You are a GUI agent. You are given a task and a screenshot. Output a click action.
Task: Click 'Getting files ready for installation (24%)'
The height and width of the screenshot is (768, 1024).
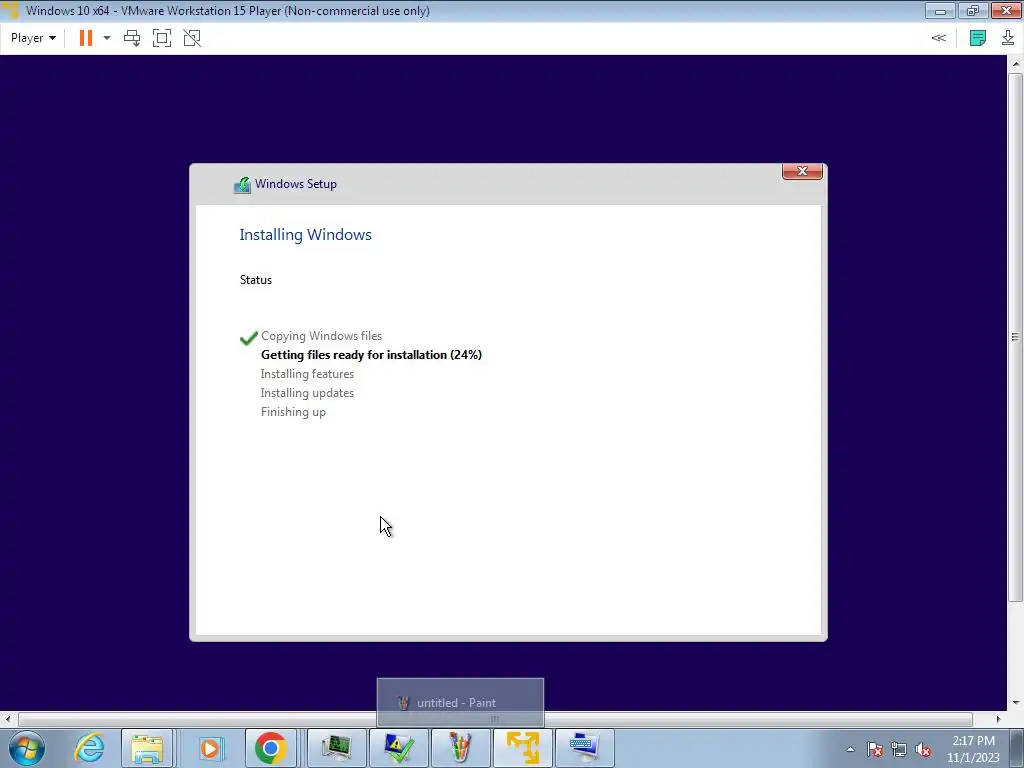click(371, 355)
